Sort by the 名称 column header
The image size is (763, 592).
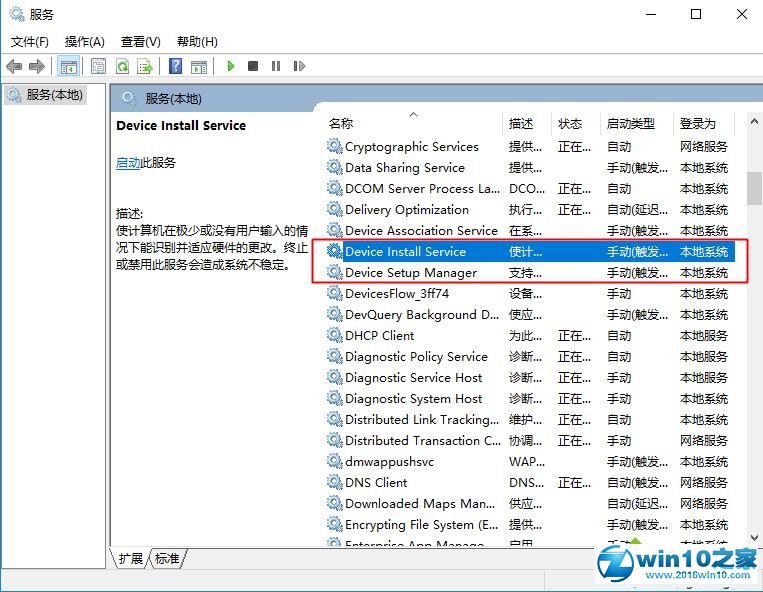tap(341, 123)
